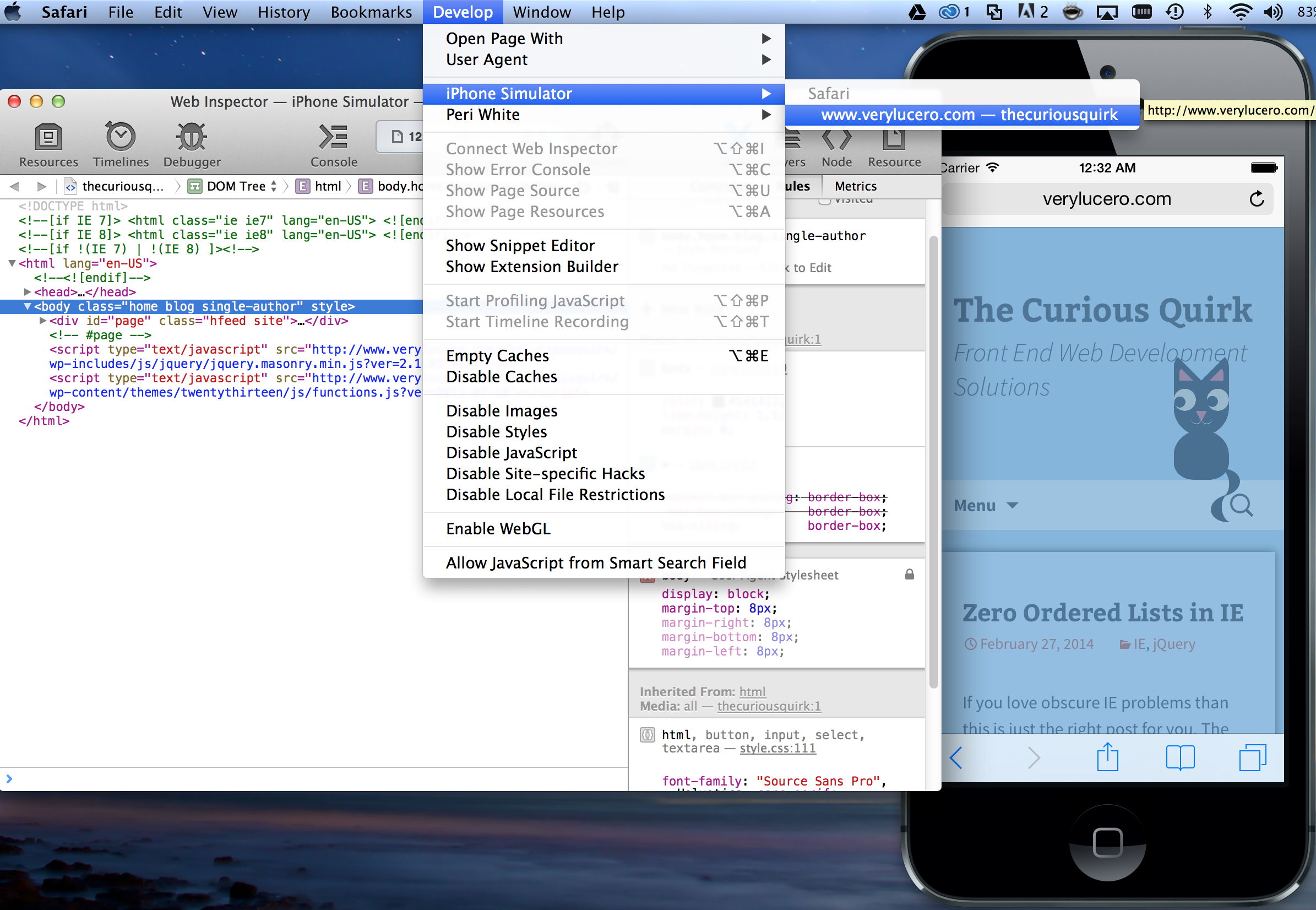The width and height of the screenshot is (1316, 910).
Task: Tap the jQuery category link
Action: click(x=1173, y=644)
